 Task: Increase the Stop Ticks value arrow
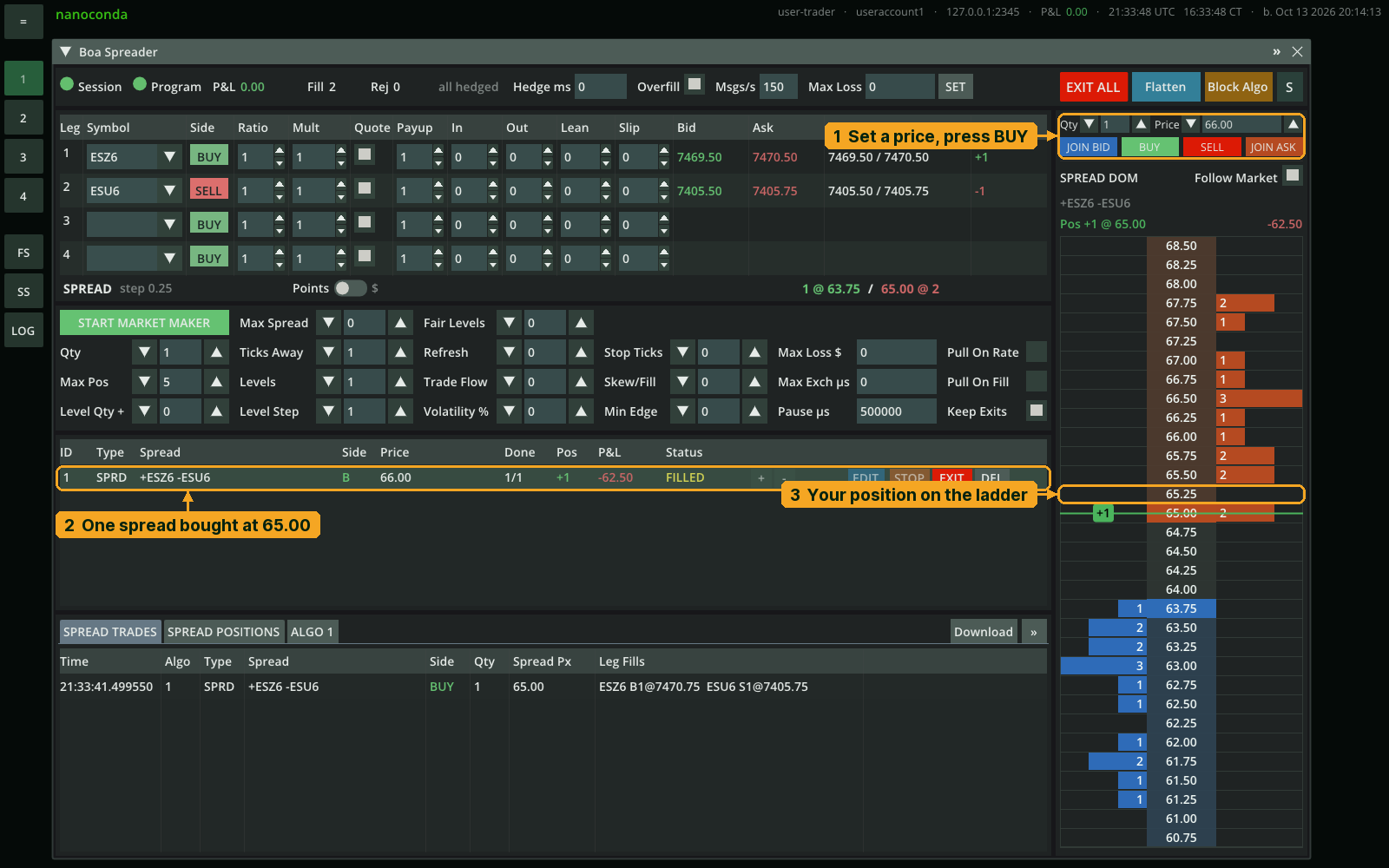tap(754, 352)
